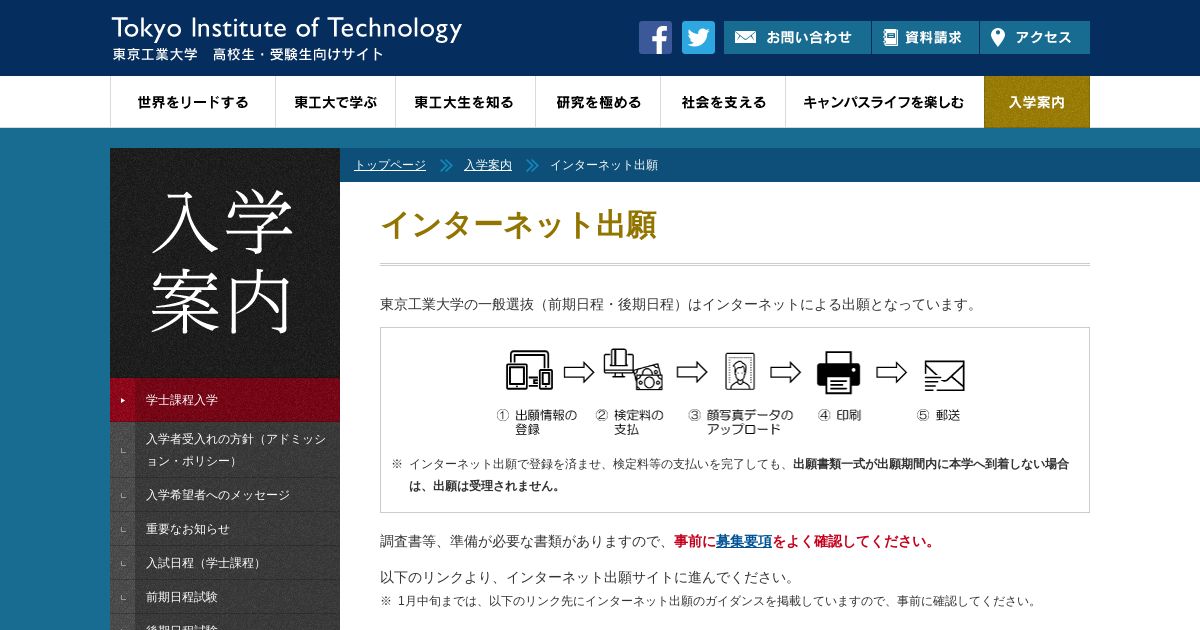Screen dimensions: 1200x630
Task: Select the 入学案内 navigation tab
Action: click(x=1037, y=102)
